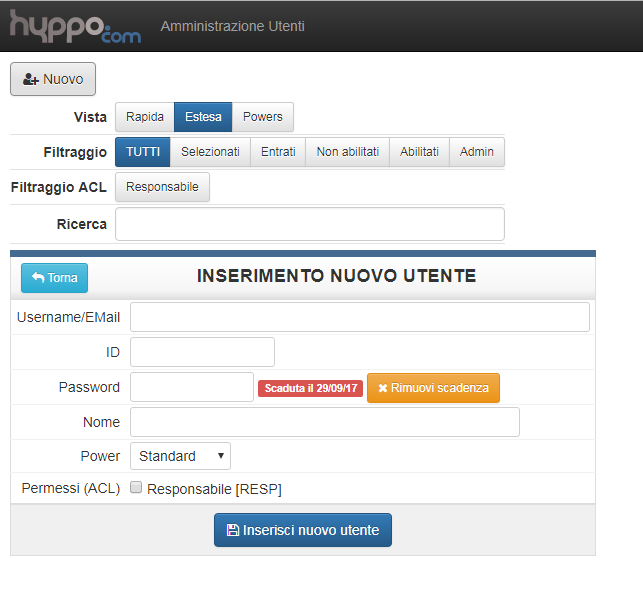Click Rimuovi scadenza button

click(433, 388)
